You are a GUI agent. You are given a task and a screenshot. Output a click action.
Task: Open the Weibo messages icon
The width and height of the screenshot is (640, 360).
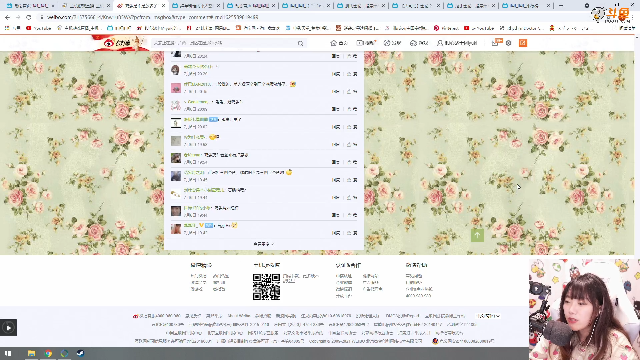[495, 43]
